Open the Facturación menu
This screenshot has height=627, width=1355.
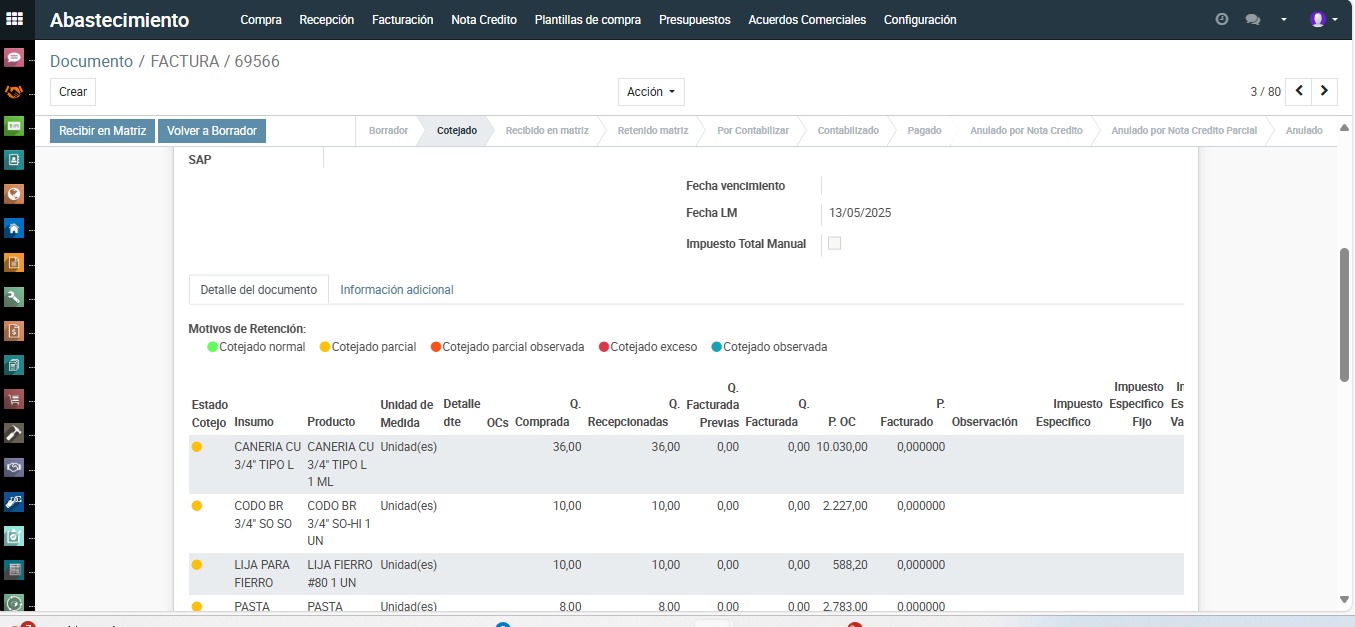402,20
